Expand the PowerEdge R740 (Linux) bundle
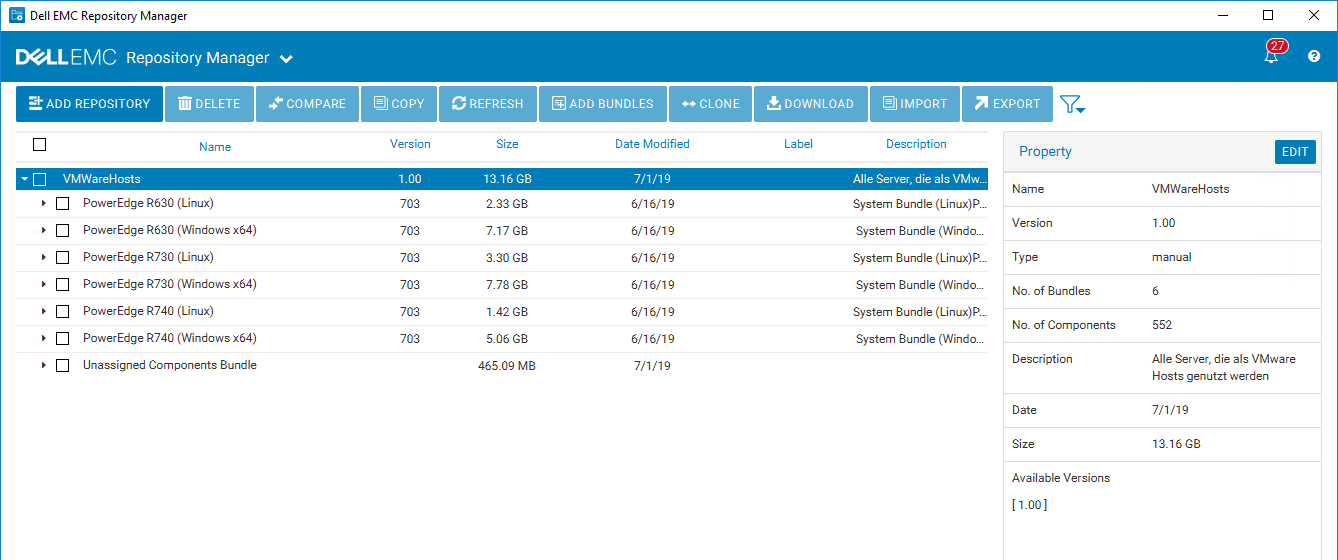1338x560 pixels. [44, 312]
